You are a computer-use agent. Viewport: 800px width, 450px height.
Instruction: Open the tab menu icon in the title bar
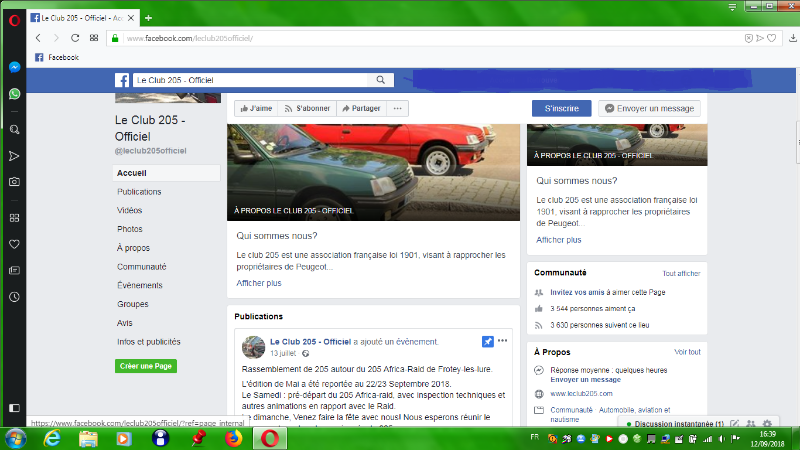point(732,7)
